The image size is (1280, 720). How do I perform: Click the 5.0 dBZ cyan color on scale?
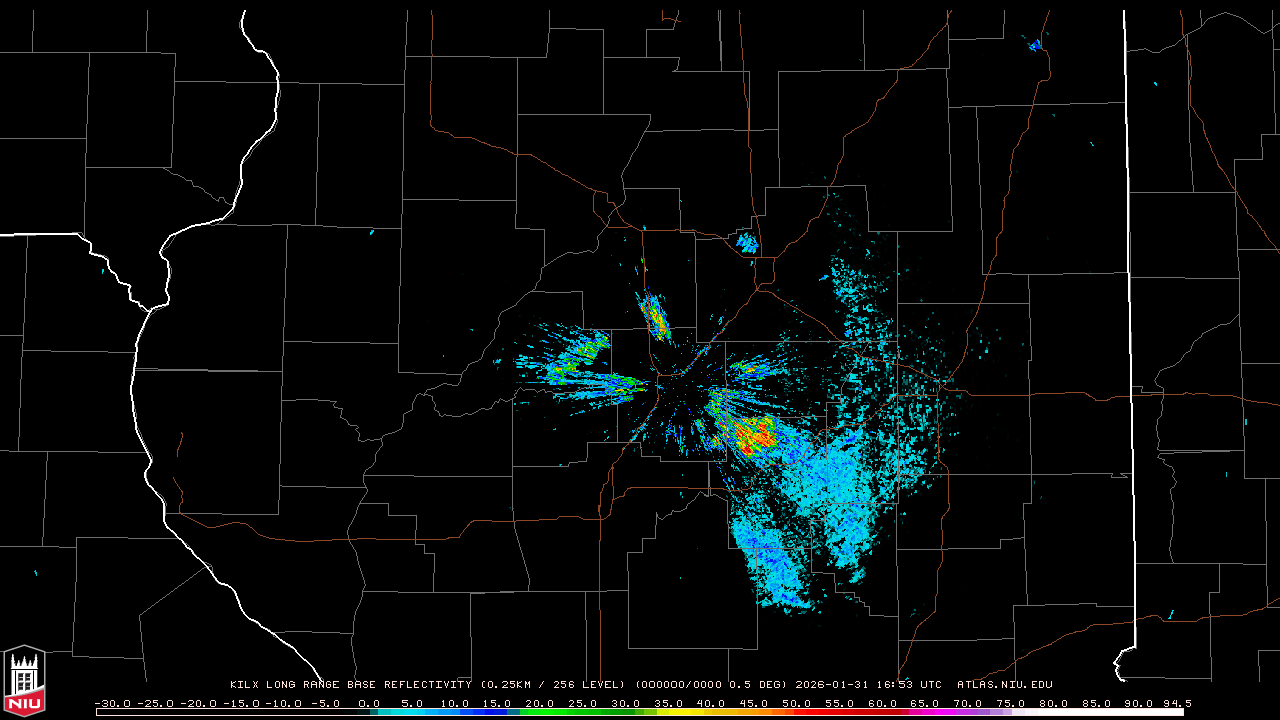[412, 712]
